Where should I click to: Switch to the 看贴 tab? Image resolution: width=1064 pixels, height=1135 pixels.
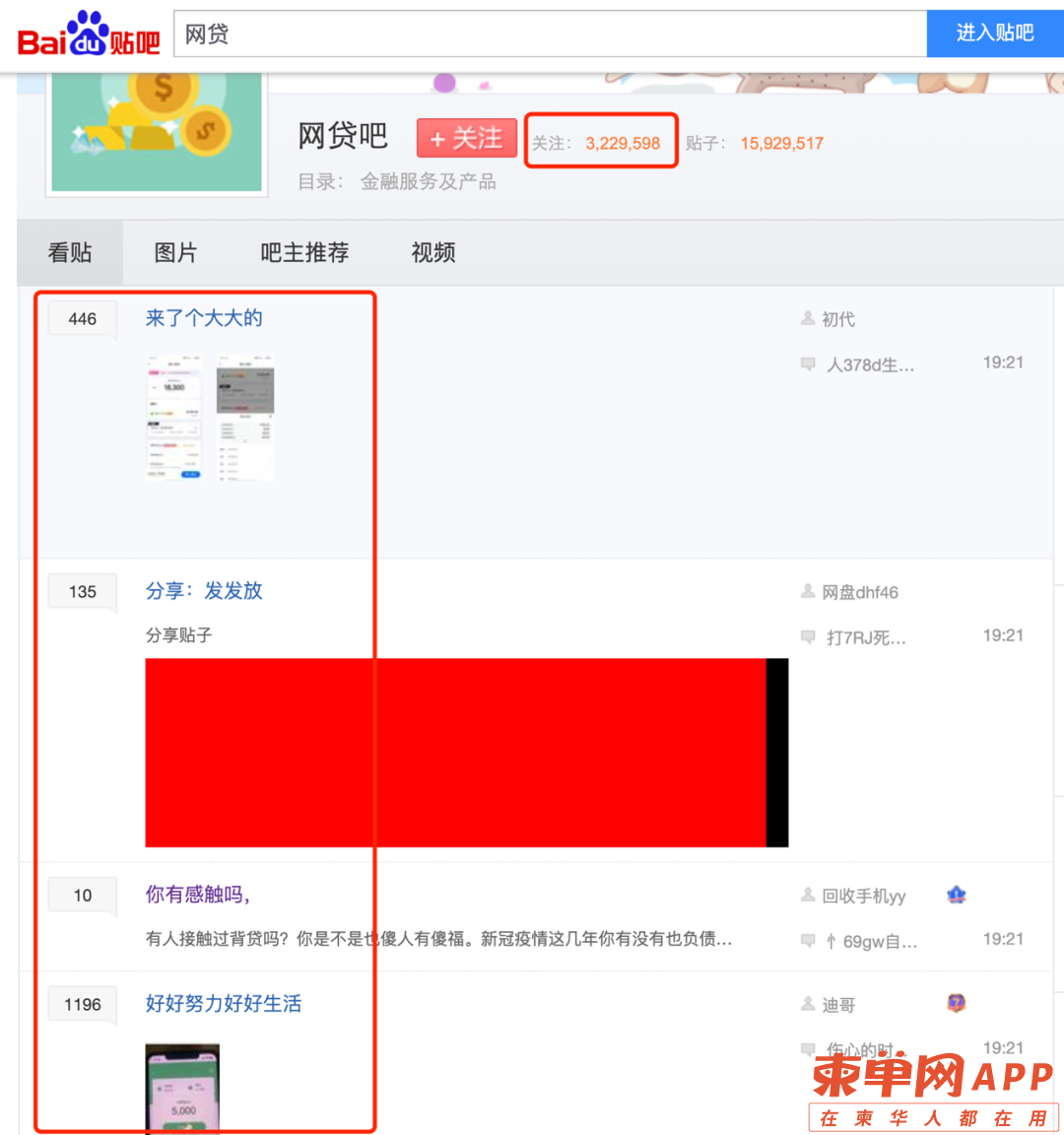pos(70,252)
